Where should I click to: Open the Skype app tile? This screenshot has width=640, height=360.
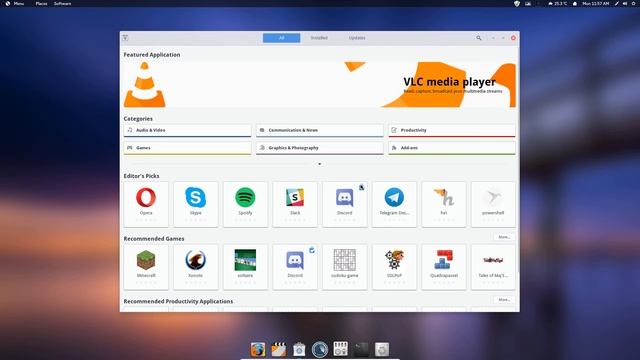click(196, 204)
